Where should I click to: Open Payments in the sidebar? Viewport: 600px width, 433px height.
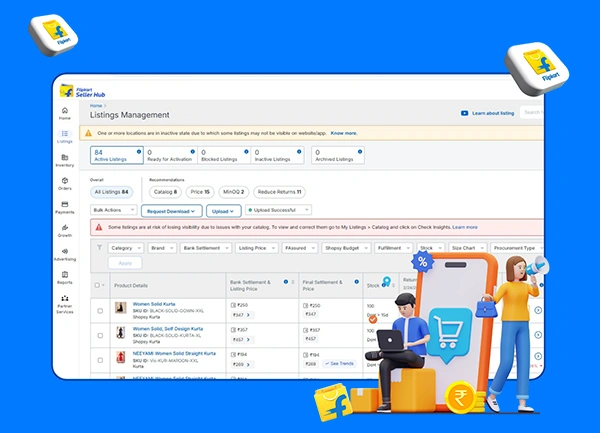click(x=65, y=207)
